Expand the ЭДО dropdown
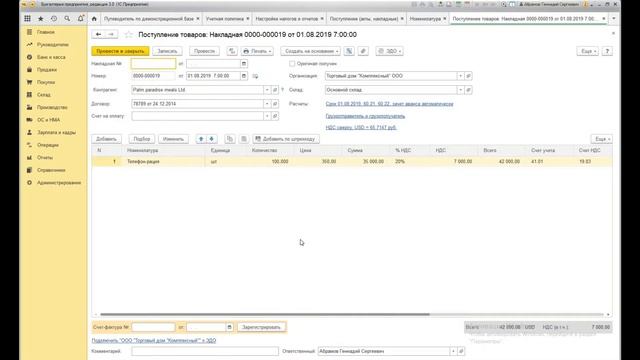The image size is (640, 360). click(x=389, y=51)
